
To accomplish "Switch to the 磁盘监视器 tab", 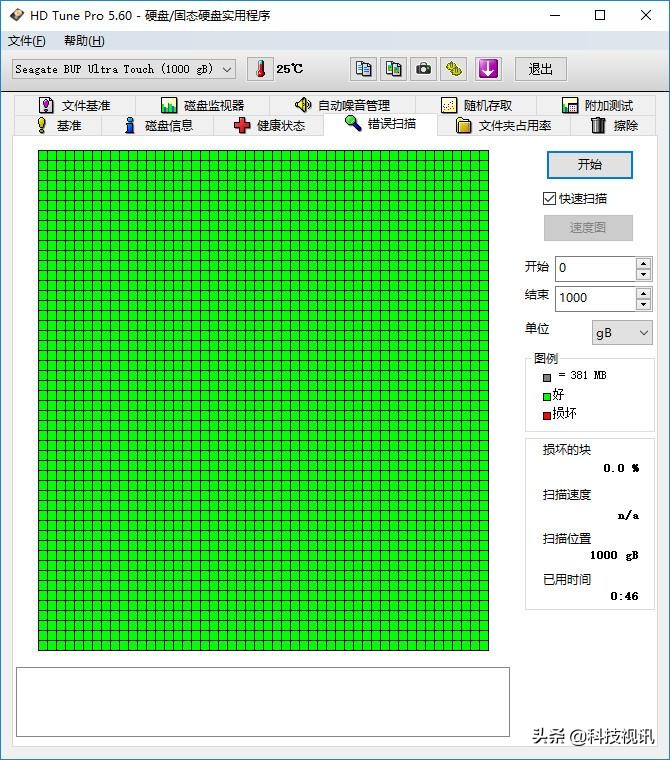I will click(202, 105).
